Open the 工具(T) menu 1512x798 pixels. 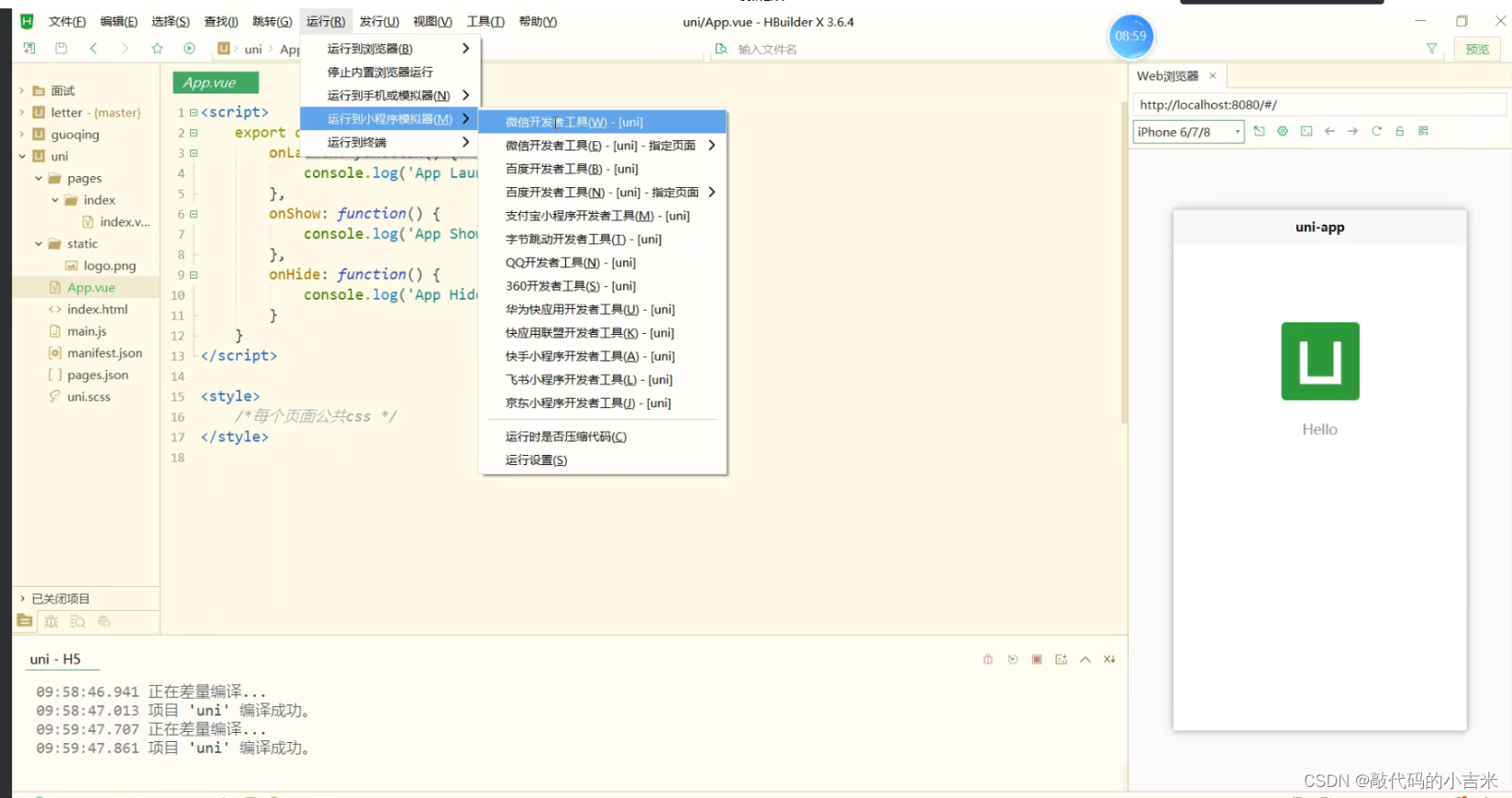485,21
